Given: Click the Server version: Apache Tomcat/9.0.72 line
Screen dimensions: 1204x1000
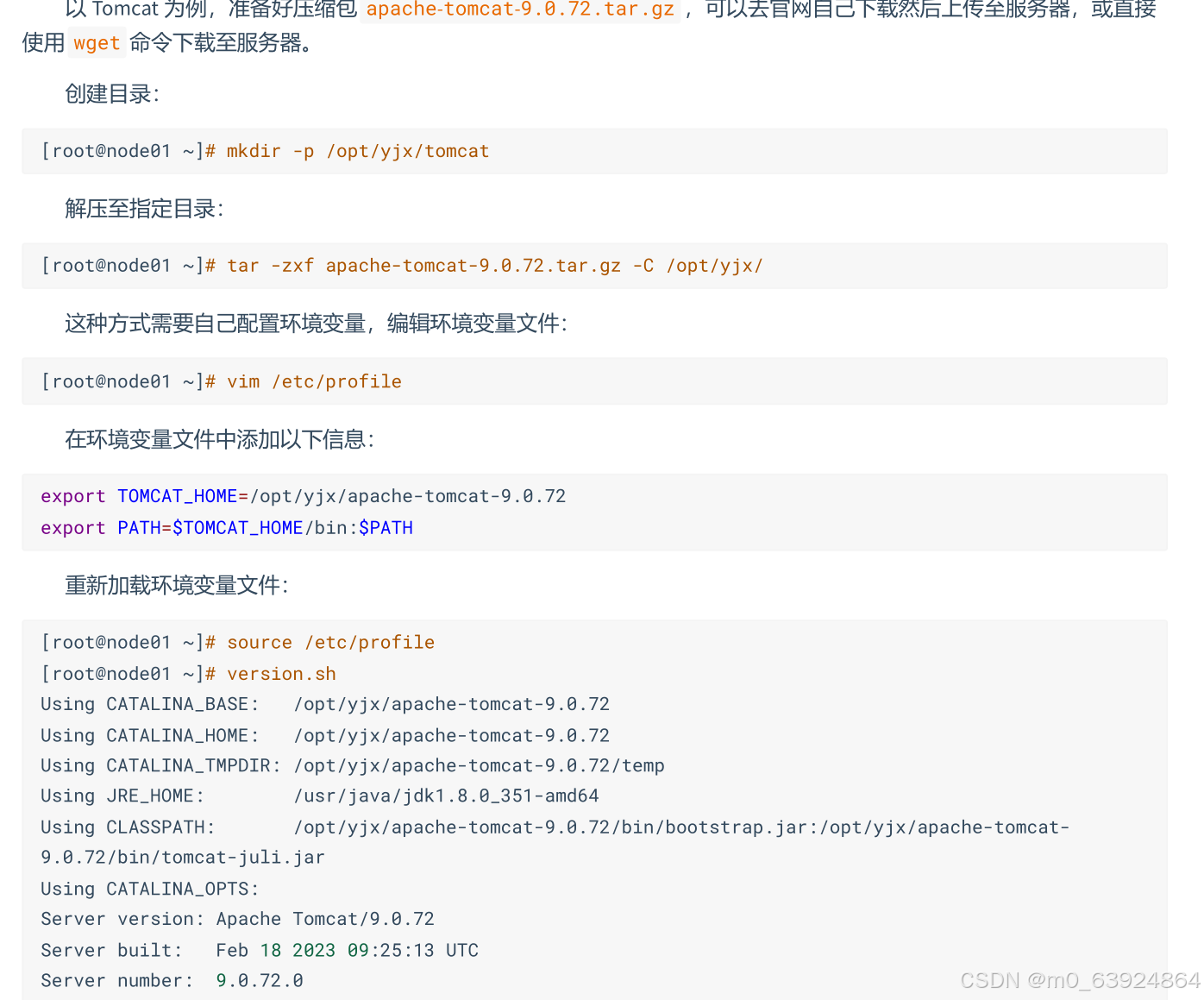Looking at the screenshot, I should coord(238,919).
